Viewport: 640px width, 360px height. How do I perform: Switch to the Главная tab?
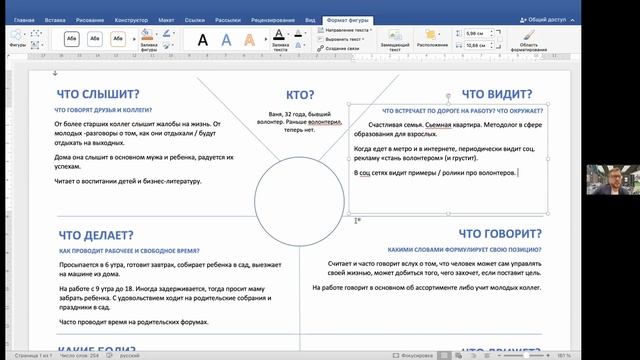(x=24, y=20)
